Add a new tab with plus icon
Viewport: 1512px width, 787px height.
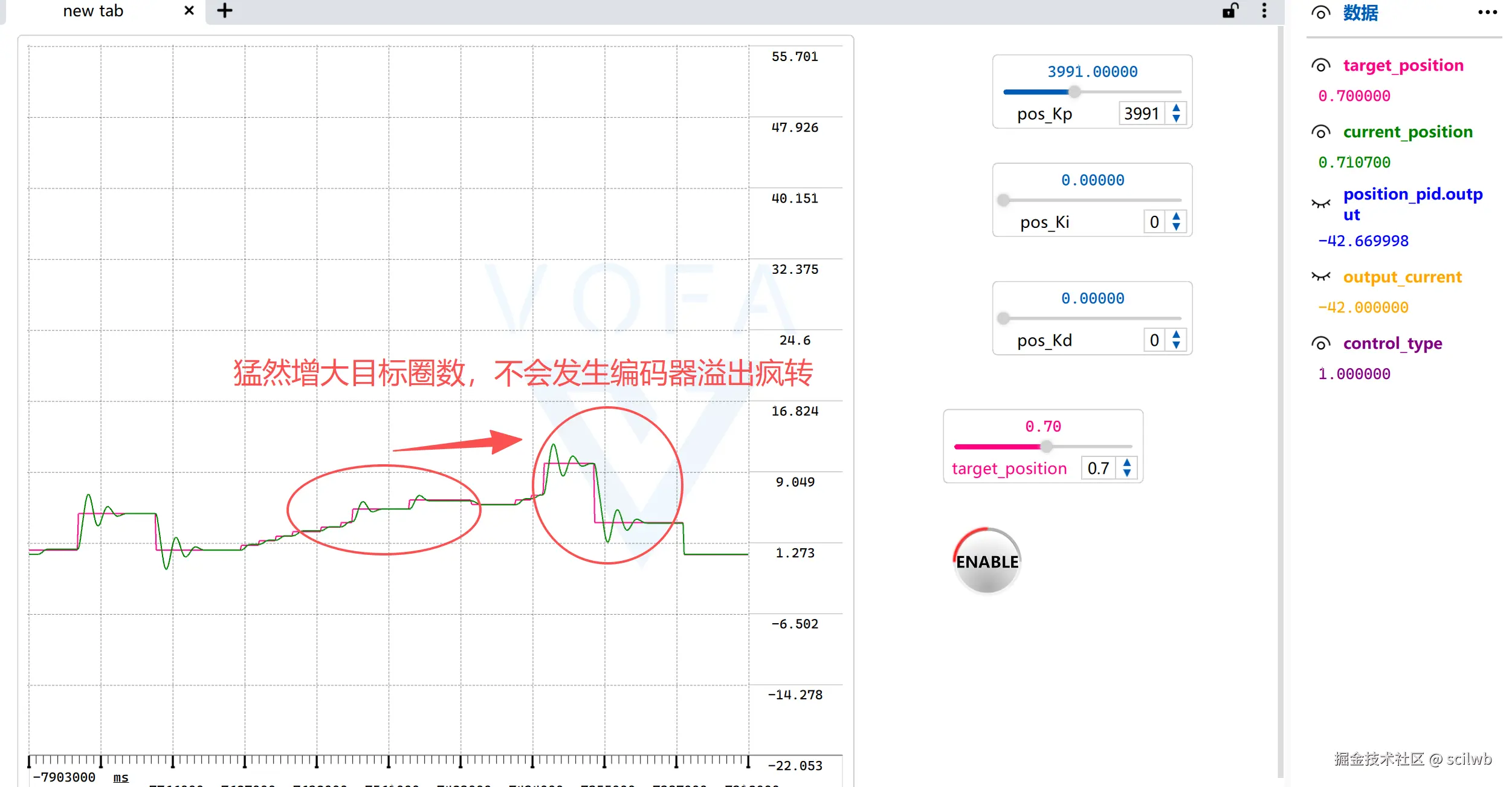pos(225,11)
